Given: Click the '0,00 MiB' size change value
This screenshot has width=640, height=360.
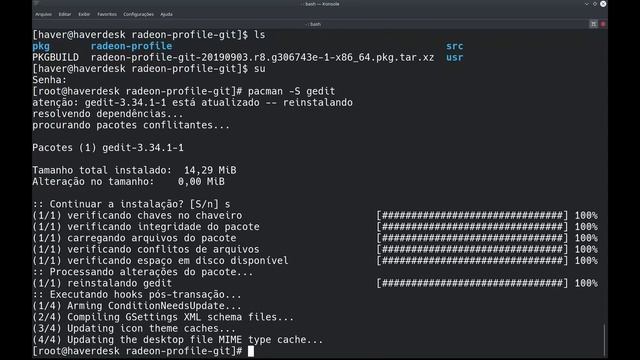Looking at the screenshot, I should coord(201,182).
